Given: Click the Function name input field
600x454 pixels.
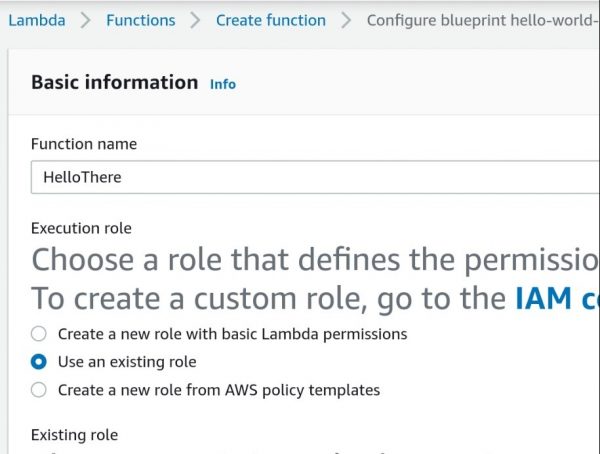Looking at the screenshot, I should [315, 177].
